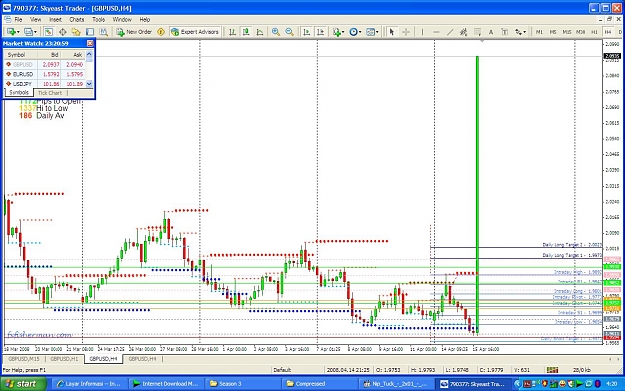Expand the Profiles dropdown arrow

click(35, 32)
